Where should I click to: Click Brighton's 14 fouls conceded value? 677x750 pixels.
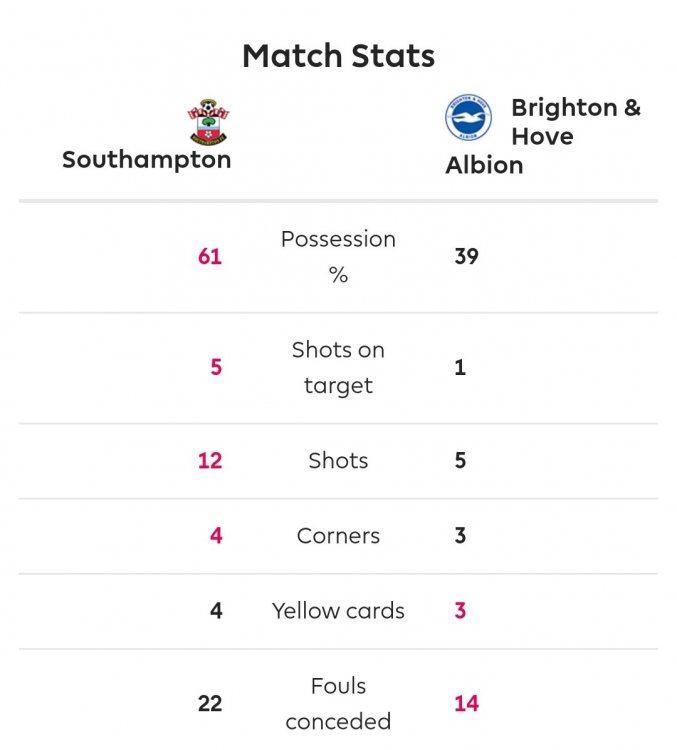pos(466,704)
